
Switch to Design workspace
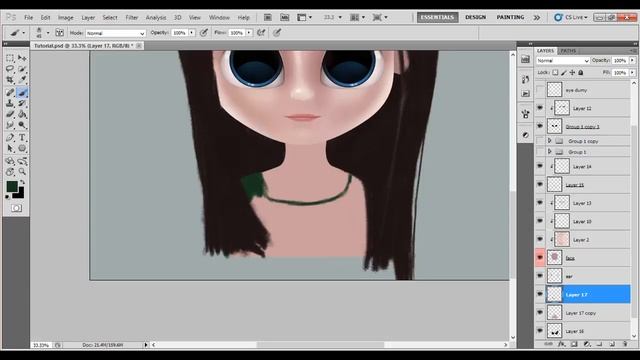[476, 17]
